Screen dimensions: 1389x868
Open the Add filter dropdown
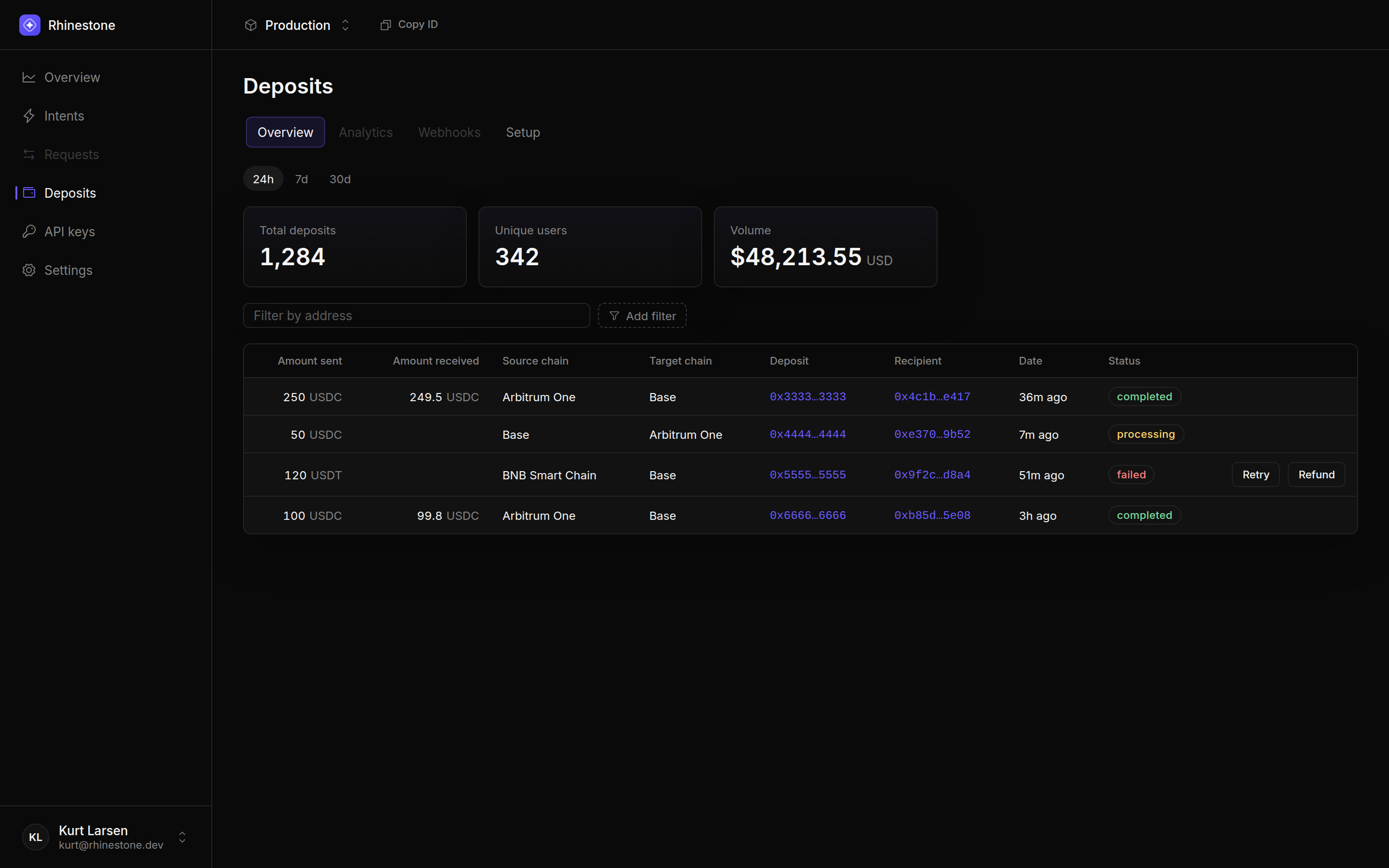(642, 316)
